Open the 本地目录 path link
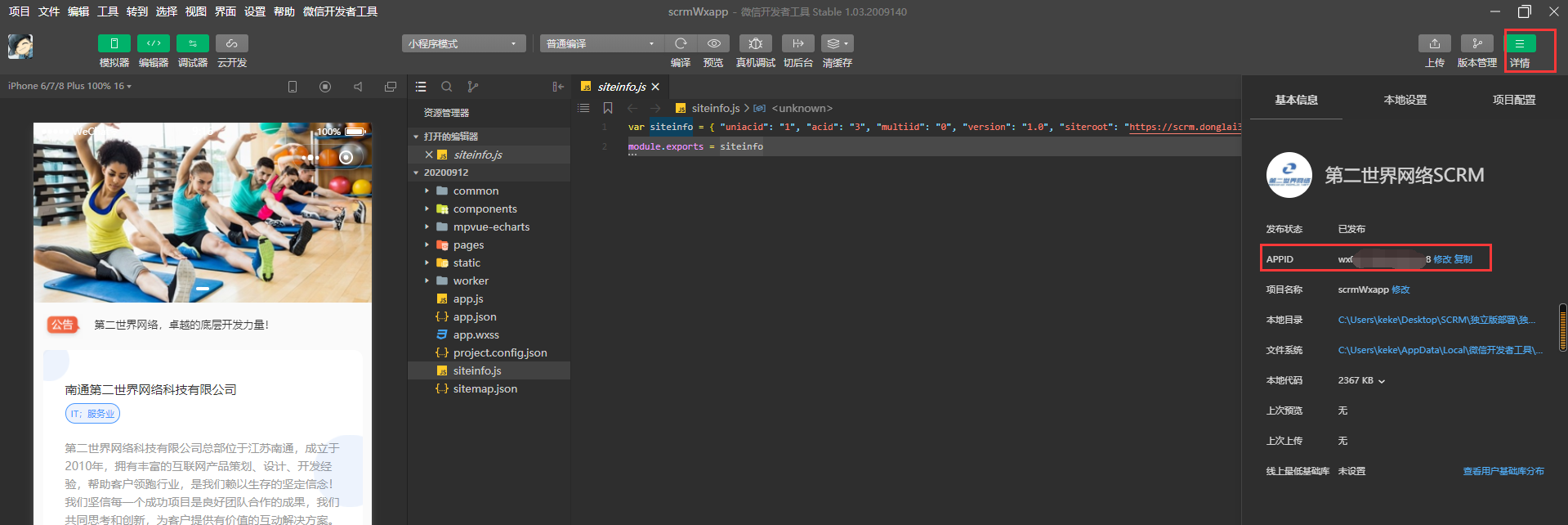Image resolution: width=1568 pixels, height=525 pixels. pos(1437,320)
